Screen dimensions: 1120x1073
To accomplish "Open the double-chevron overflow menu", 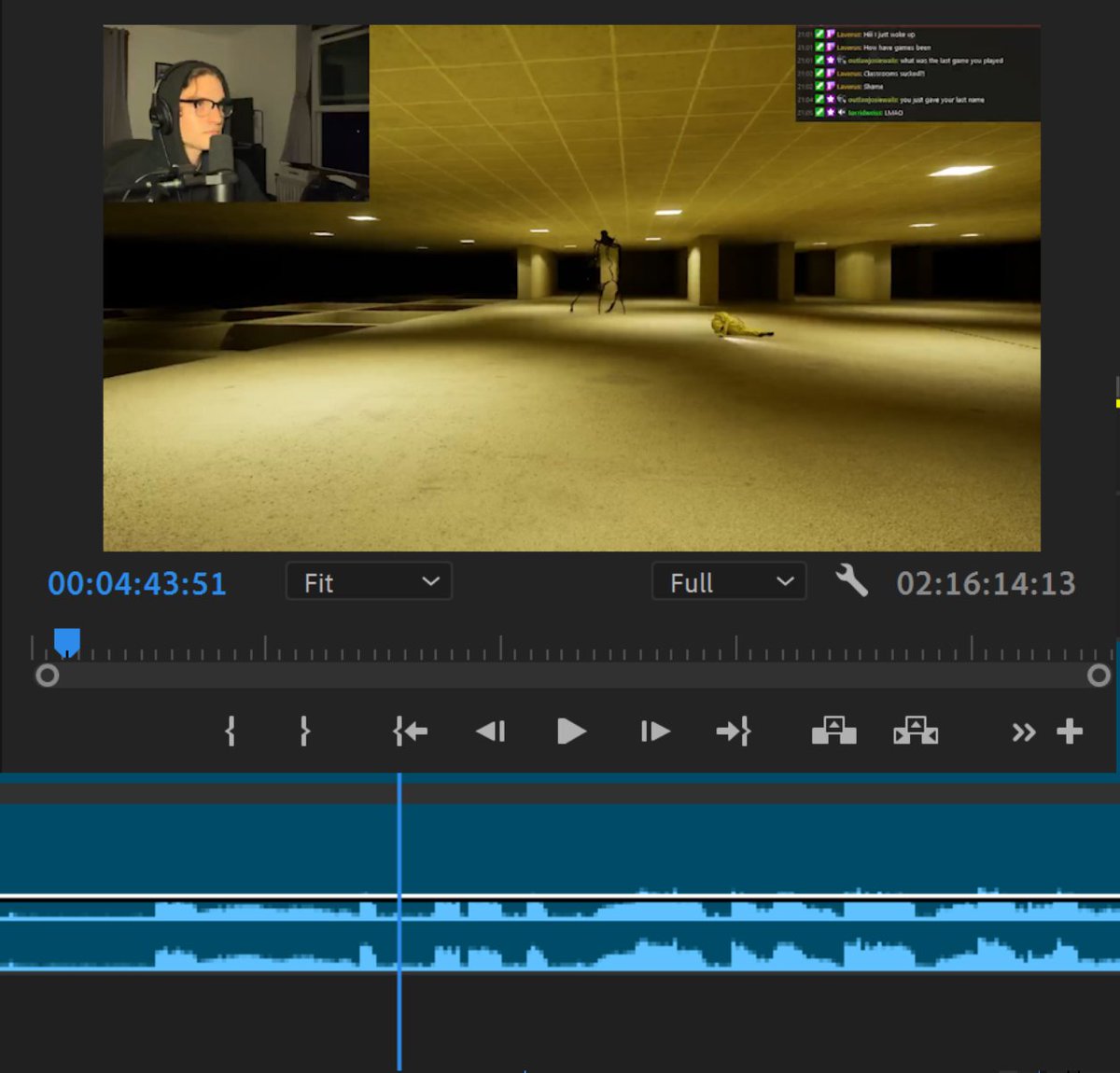I will tap(1024, 732).
